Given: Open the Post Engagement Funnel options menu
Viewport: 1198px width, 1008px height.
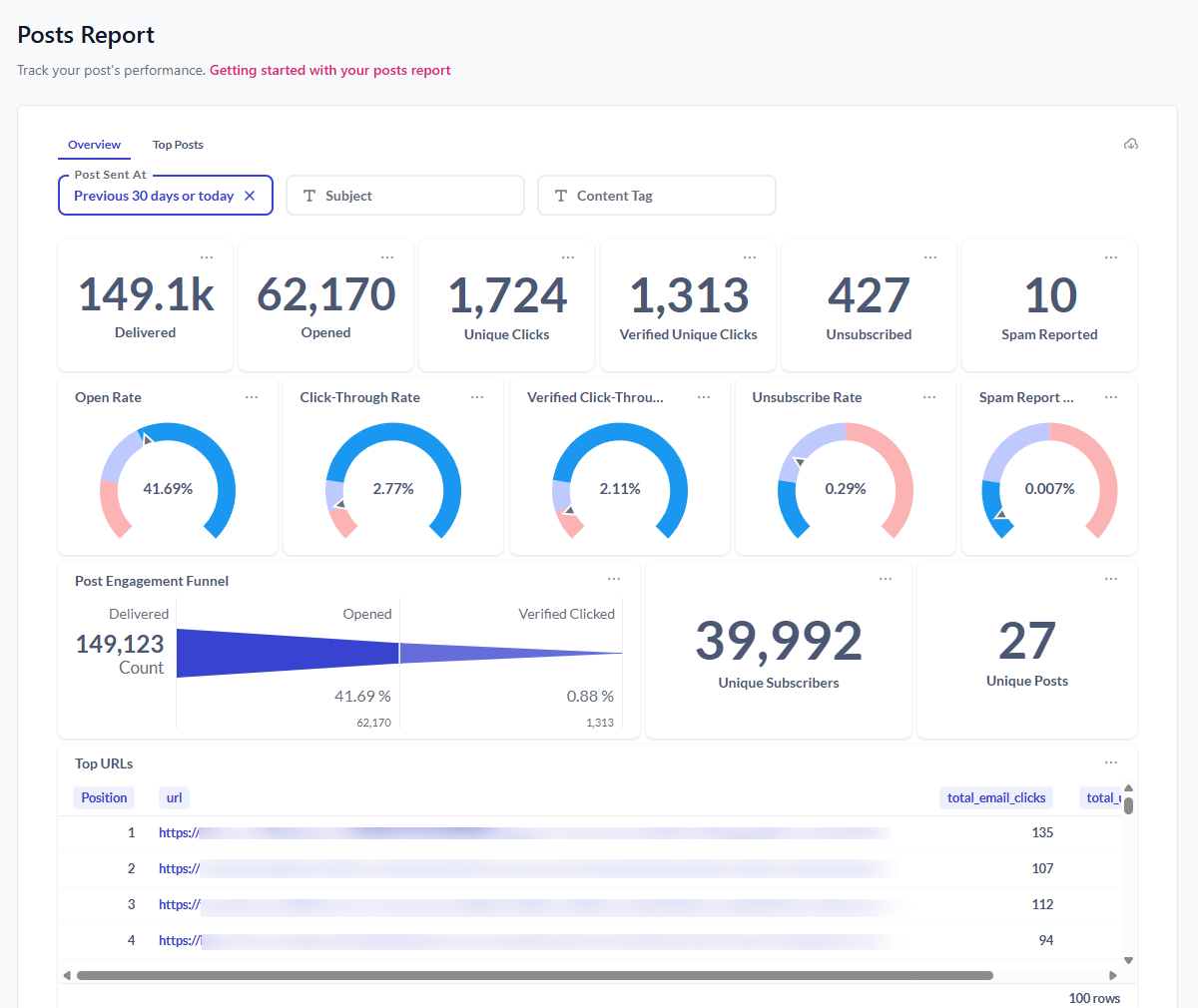Looking at the screenshot, I should coord(614,579).
